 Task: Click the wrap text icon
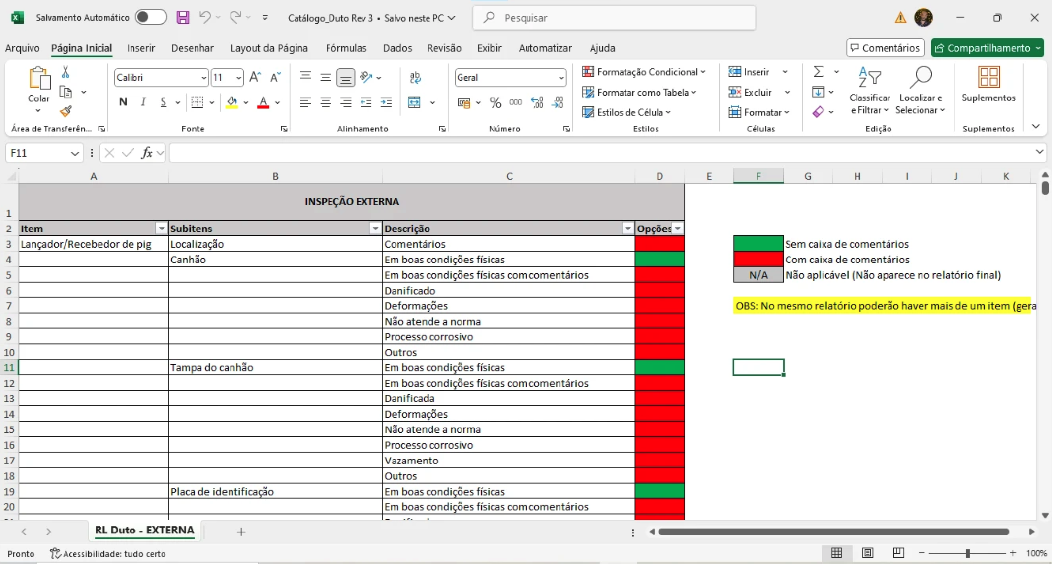(x=415, y=78)
